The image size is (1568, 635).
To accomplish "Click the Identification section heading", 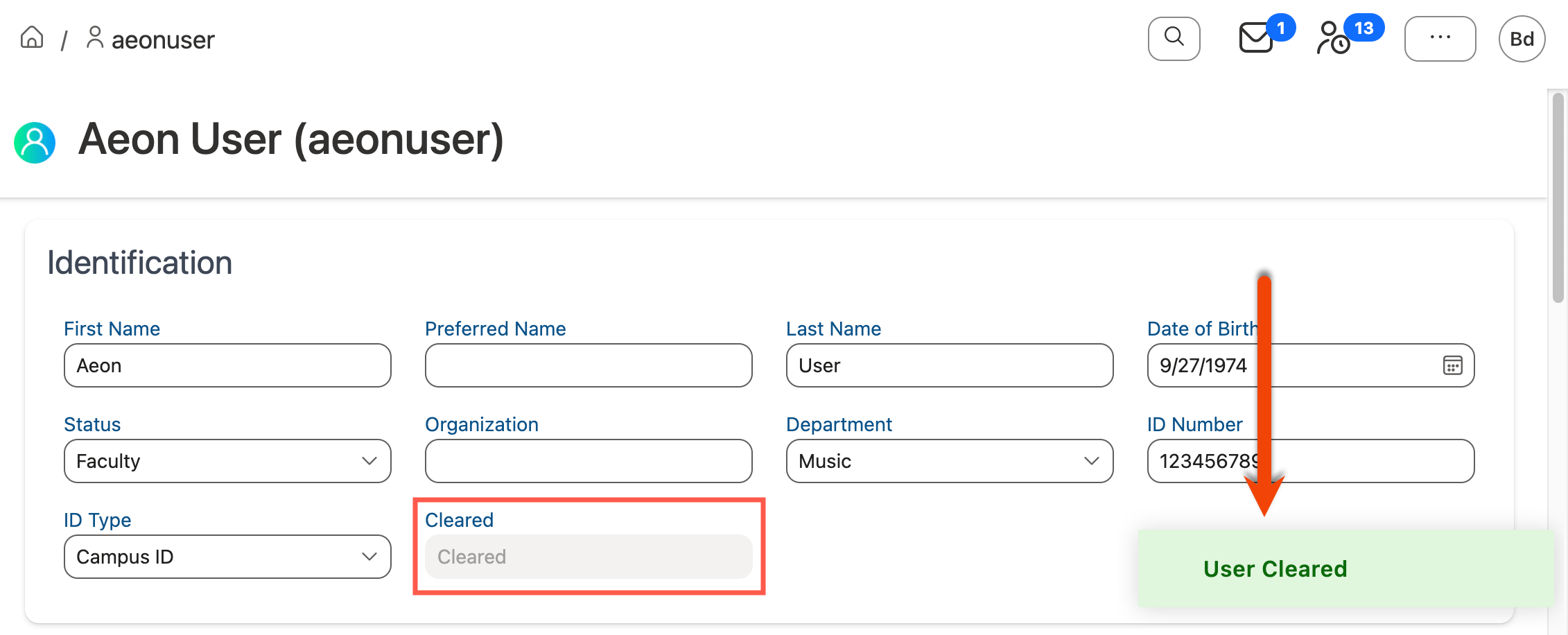I will click(139, 263).
